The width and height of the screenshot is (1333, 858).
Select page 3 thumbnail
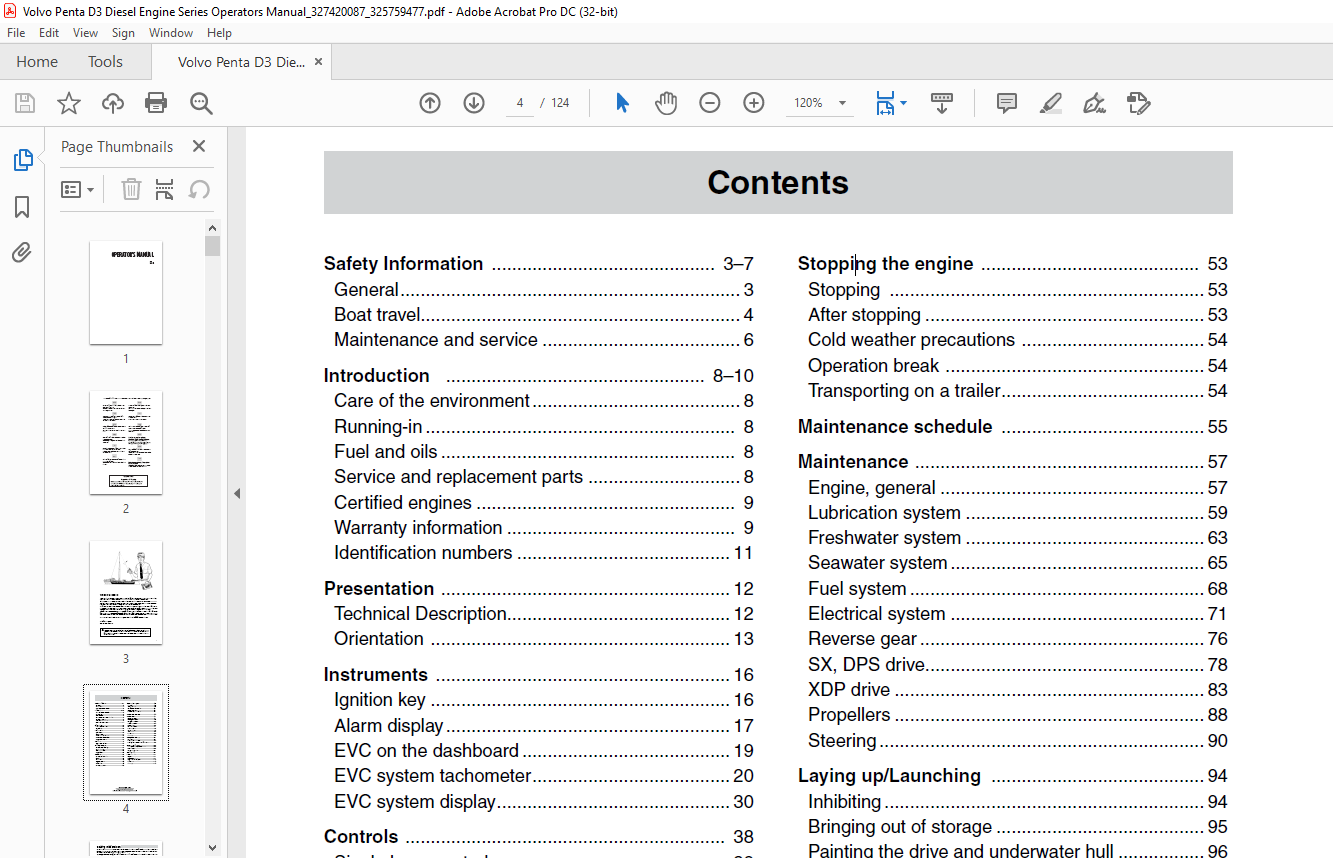(126, 593)
